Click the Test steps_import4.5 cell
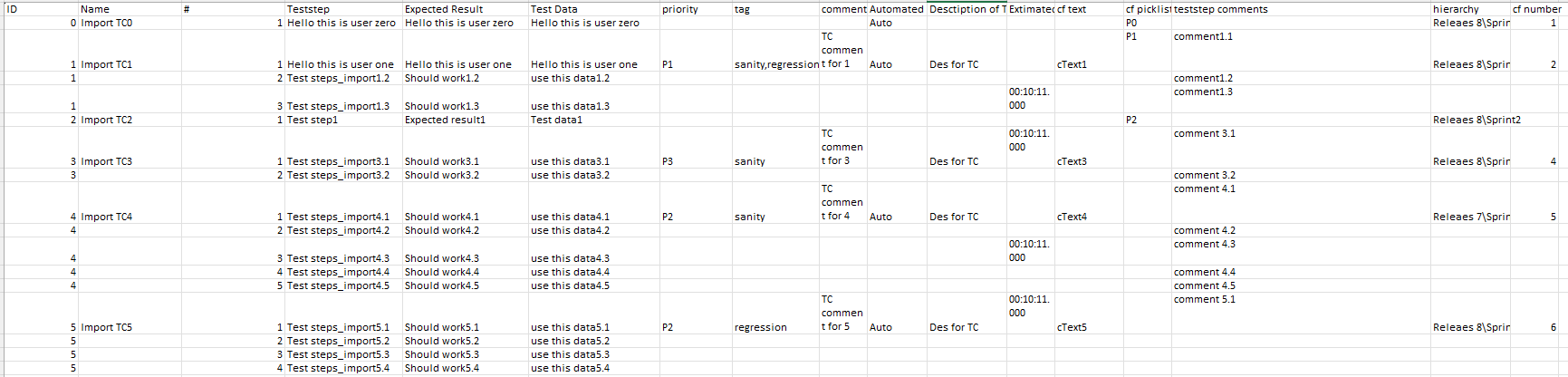The height and width of the screenshot is (377, 1568). coord(338,285)
